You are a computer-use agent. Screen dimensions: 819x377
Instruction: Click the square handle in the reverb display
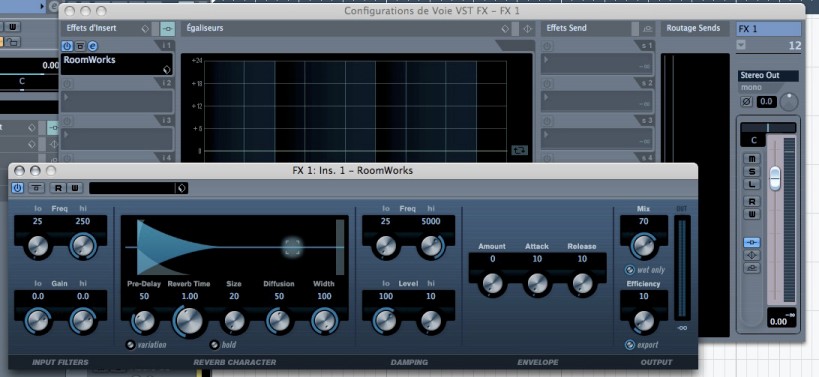point(292,247)
